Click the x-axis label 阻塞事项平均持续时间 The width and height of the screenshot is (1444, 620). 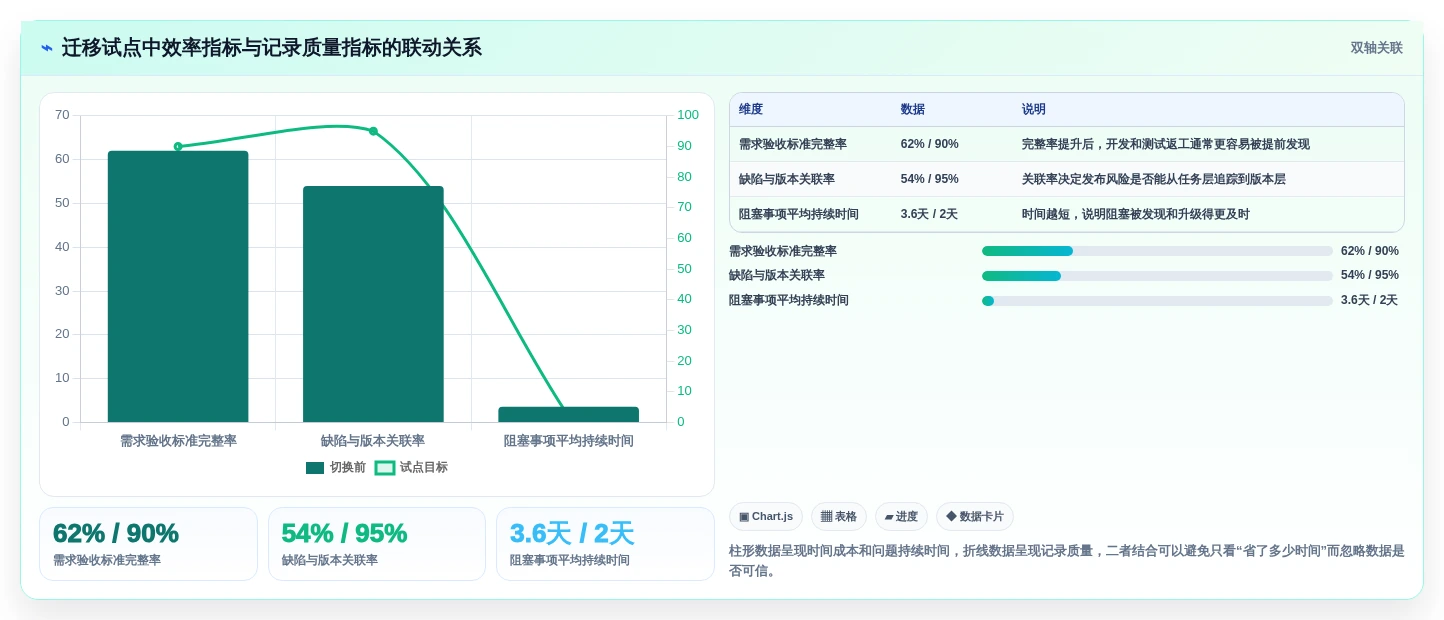568,441
